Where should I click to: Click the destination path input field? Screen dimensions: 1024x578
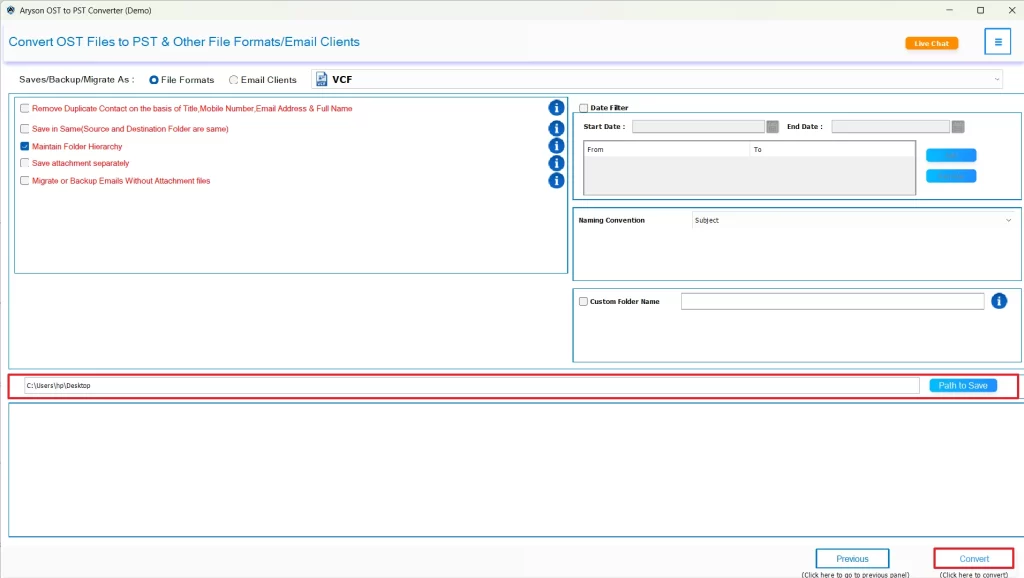coord(470,385)
